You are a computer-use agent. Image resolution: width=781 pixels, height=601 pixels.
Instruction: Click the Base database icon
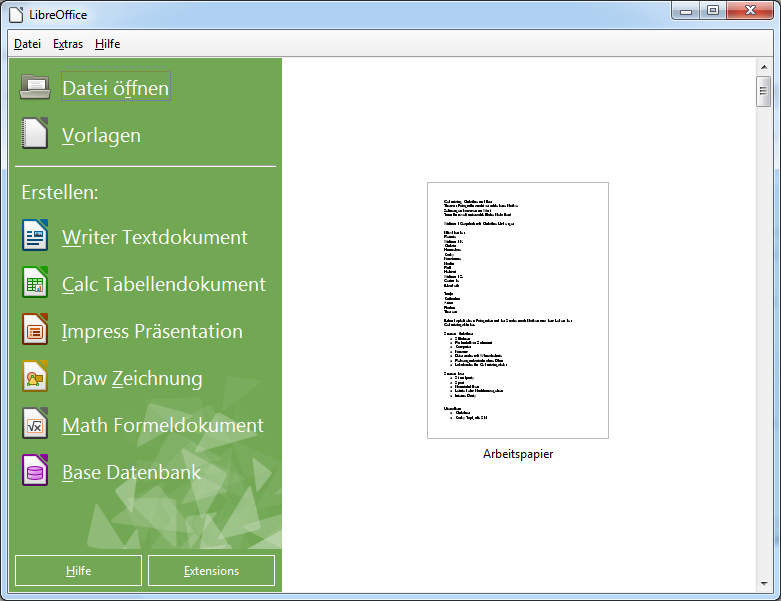coord(35,472)
